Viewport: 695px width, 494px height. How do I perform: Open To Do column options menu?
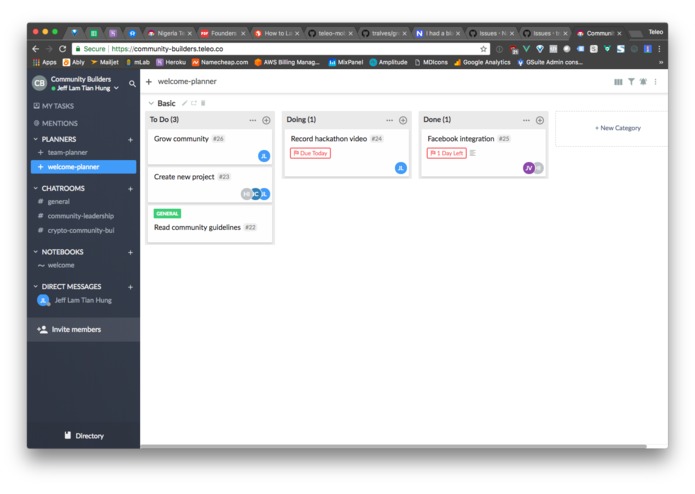coord(253,120)
